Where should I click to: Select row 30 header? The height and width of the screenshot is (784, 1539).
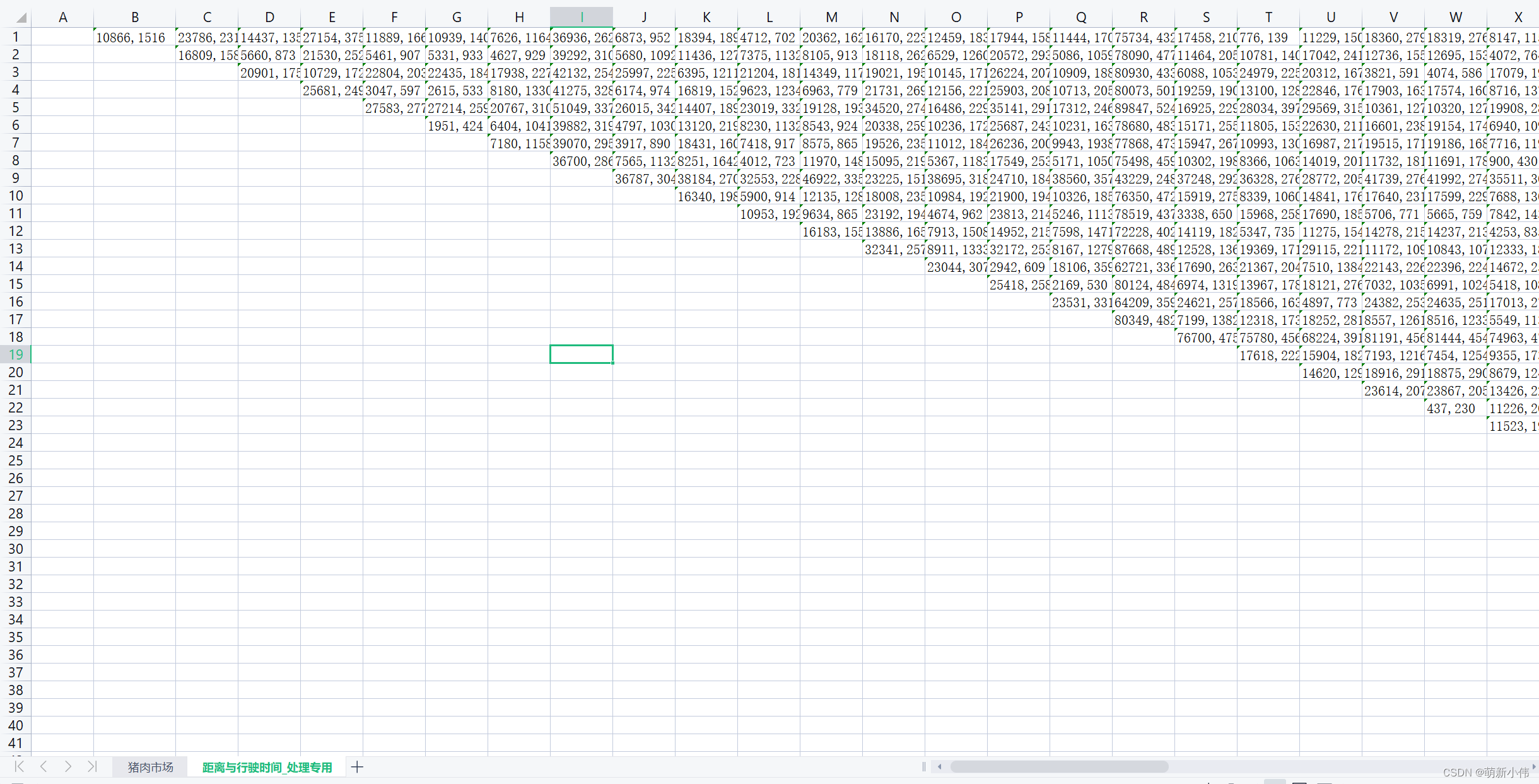tap(15, 549)
